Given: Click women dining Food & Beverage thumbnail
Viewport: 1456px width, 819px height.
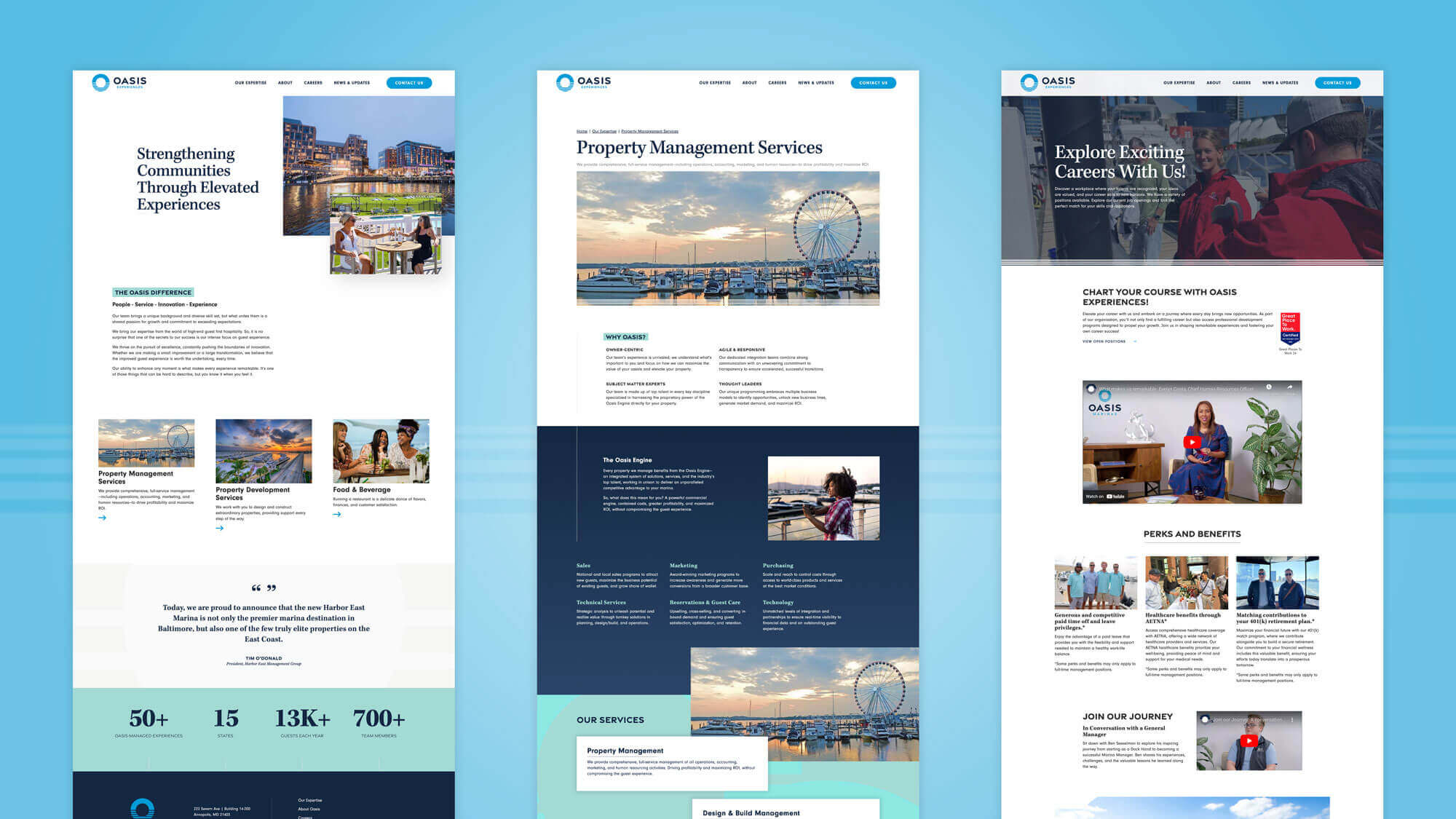Looking at the screenshot, I should point(381,451).
